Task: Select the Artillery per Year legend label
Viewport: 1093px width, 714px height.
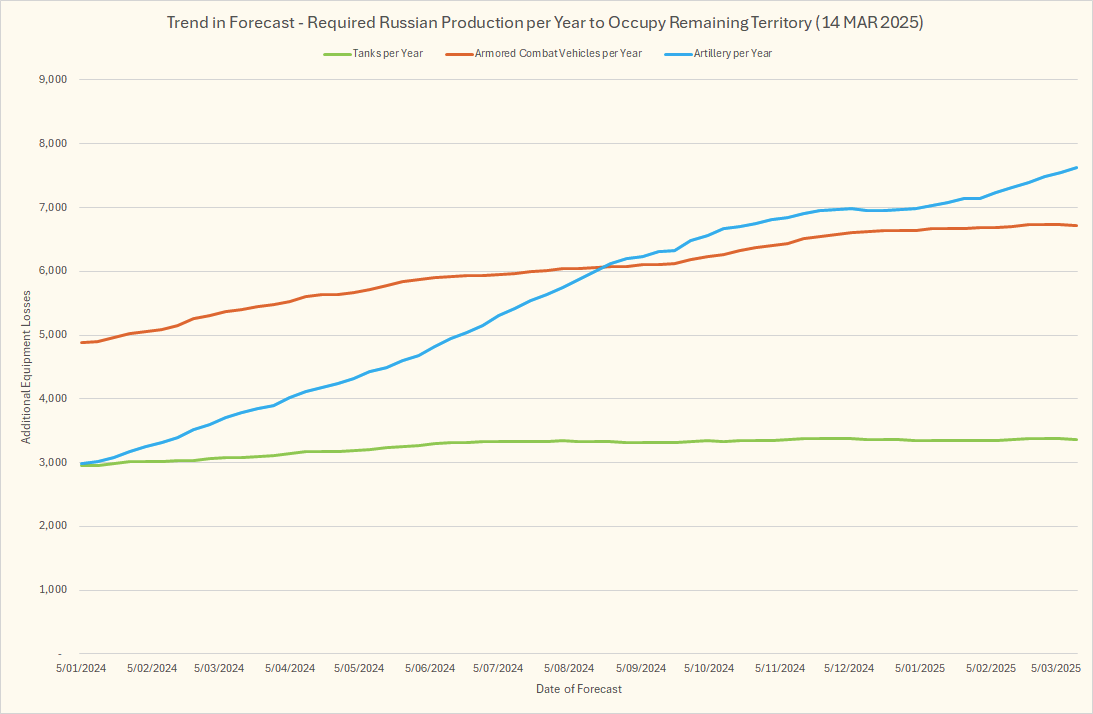Action: pos(732,53)
